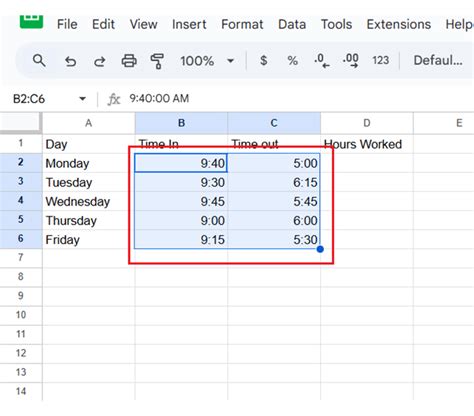The height and width of the screenshot is (416, 474).
Task: Open the Data menu
Action: coord(292,24)
